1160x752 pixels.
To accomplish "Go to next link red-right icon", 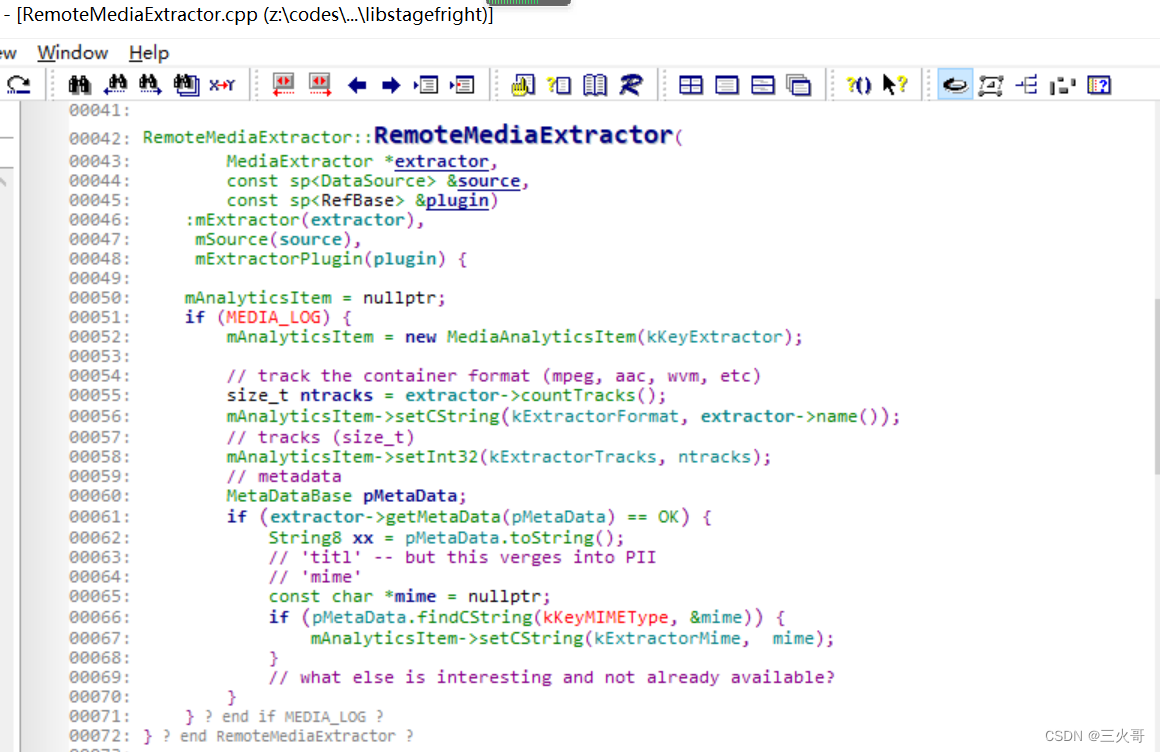I will [x=320, y=85].
